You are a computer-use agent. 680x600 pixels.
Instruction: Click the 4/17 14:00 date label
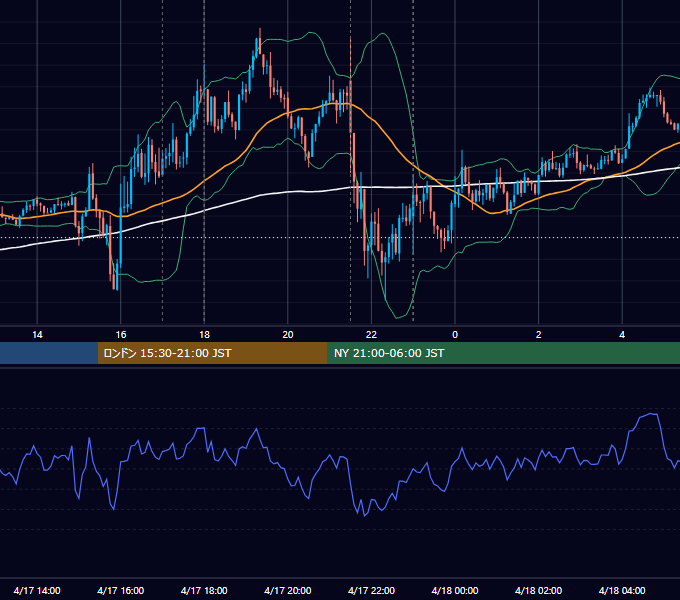(37, 590)
